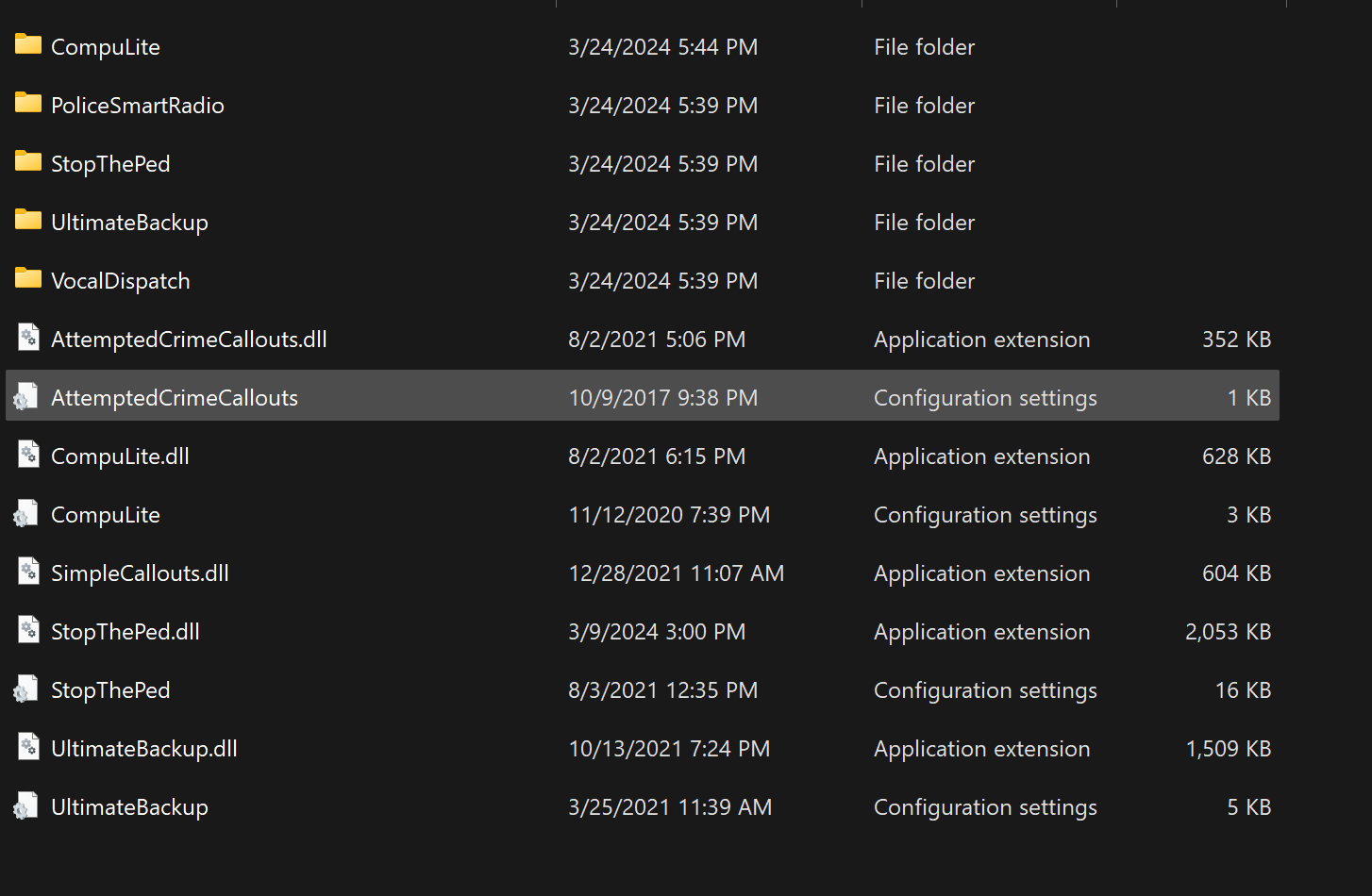Select the UltimateBackup configuration file name
The image size is (1372, 896).
click(x=129, y=807)
